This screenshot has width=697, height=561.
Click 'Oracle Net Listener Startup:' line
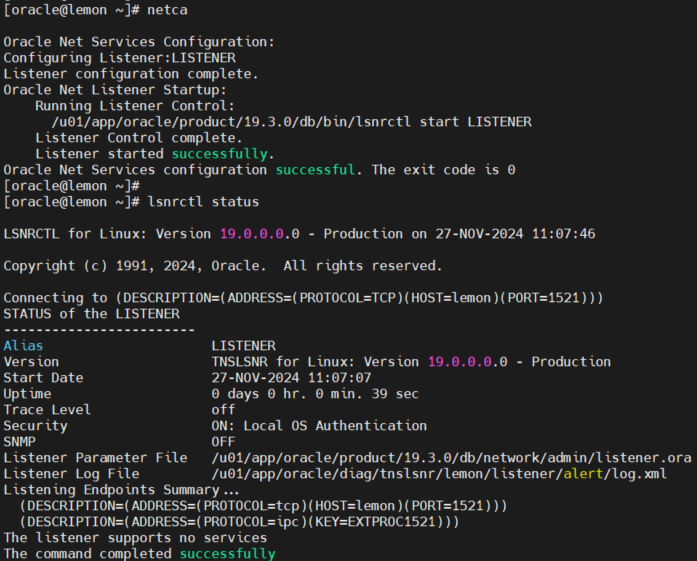click(115, 90)
